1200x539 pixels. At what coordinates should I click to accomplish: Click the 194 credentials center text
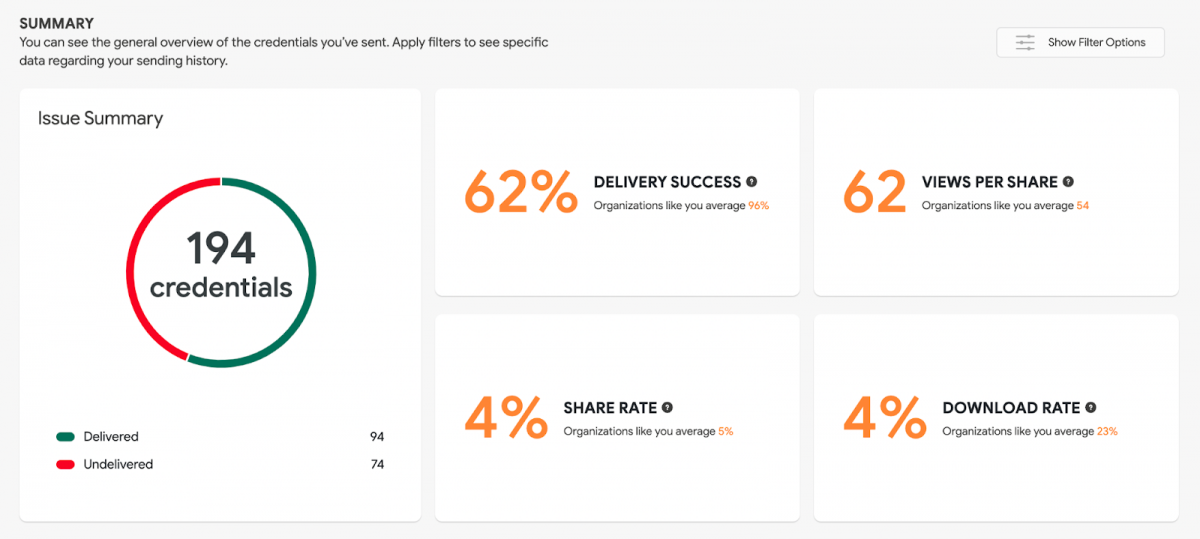point(221,265)
